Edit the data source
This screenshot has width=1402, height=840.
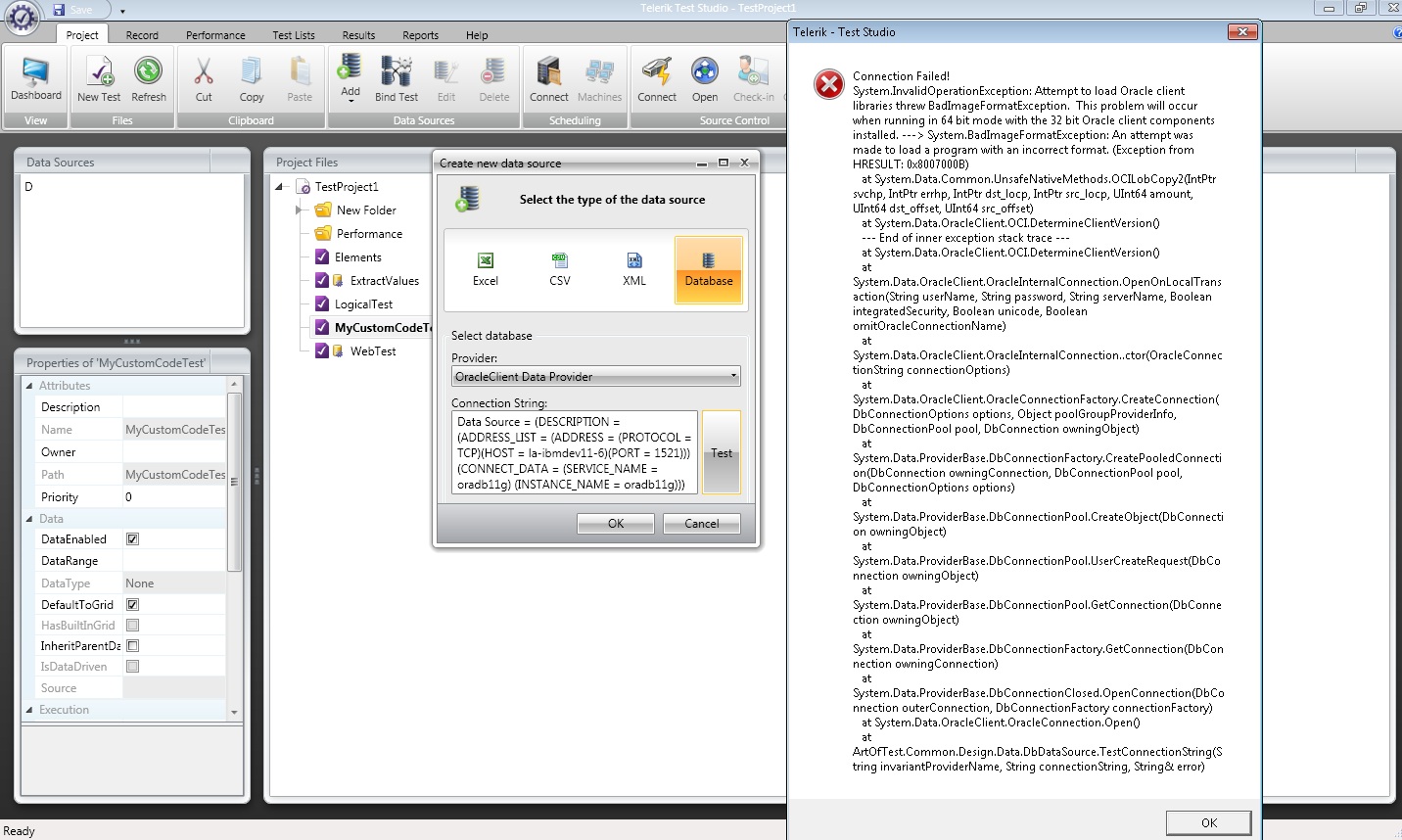(446, 78)
